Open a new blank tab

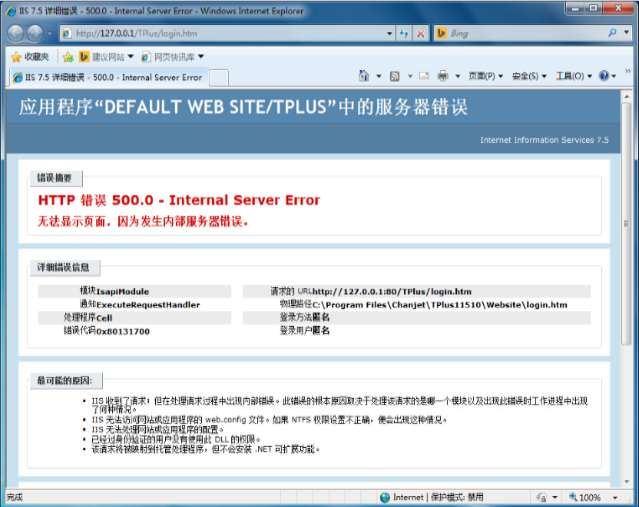click(219, 77)
